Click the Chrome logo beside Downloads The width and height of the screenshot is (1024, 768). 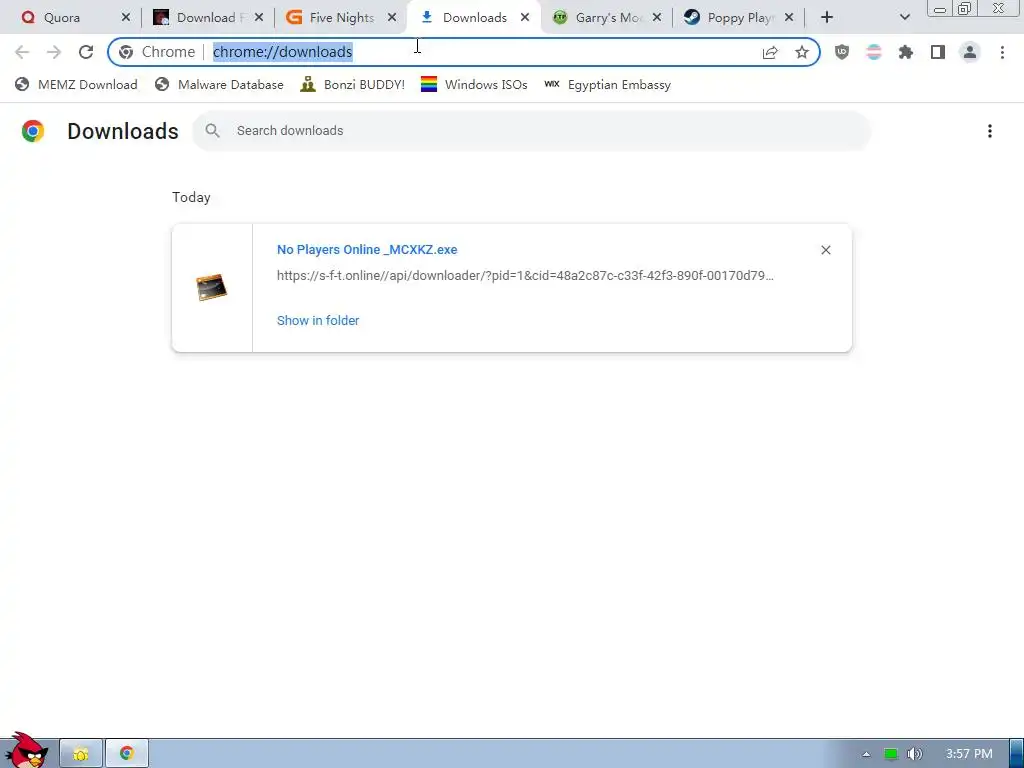(33, 131)
